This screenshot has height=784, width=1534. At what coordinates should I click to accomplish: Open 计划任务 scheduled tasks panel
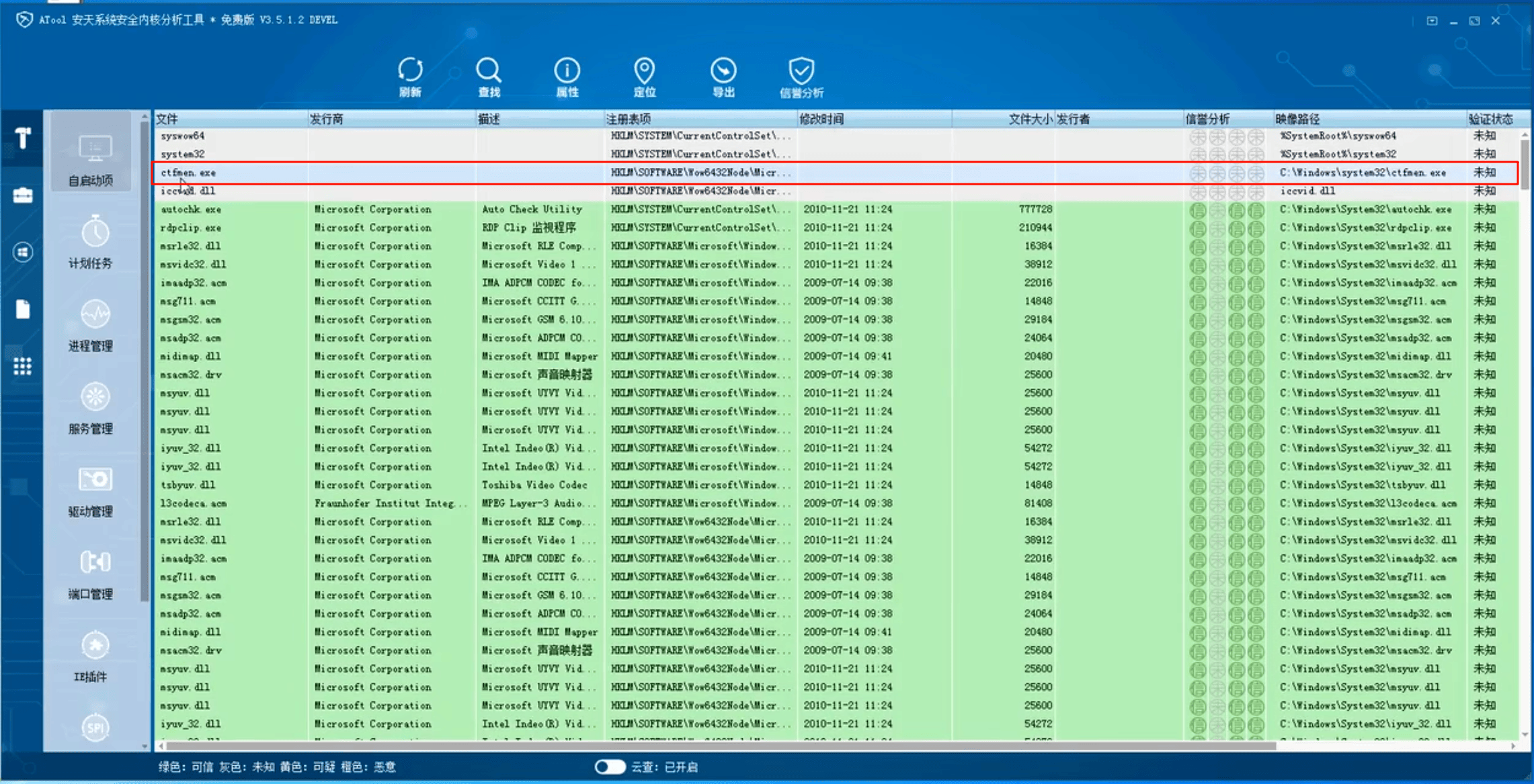click(91, 242)
